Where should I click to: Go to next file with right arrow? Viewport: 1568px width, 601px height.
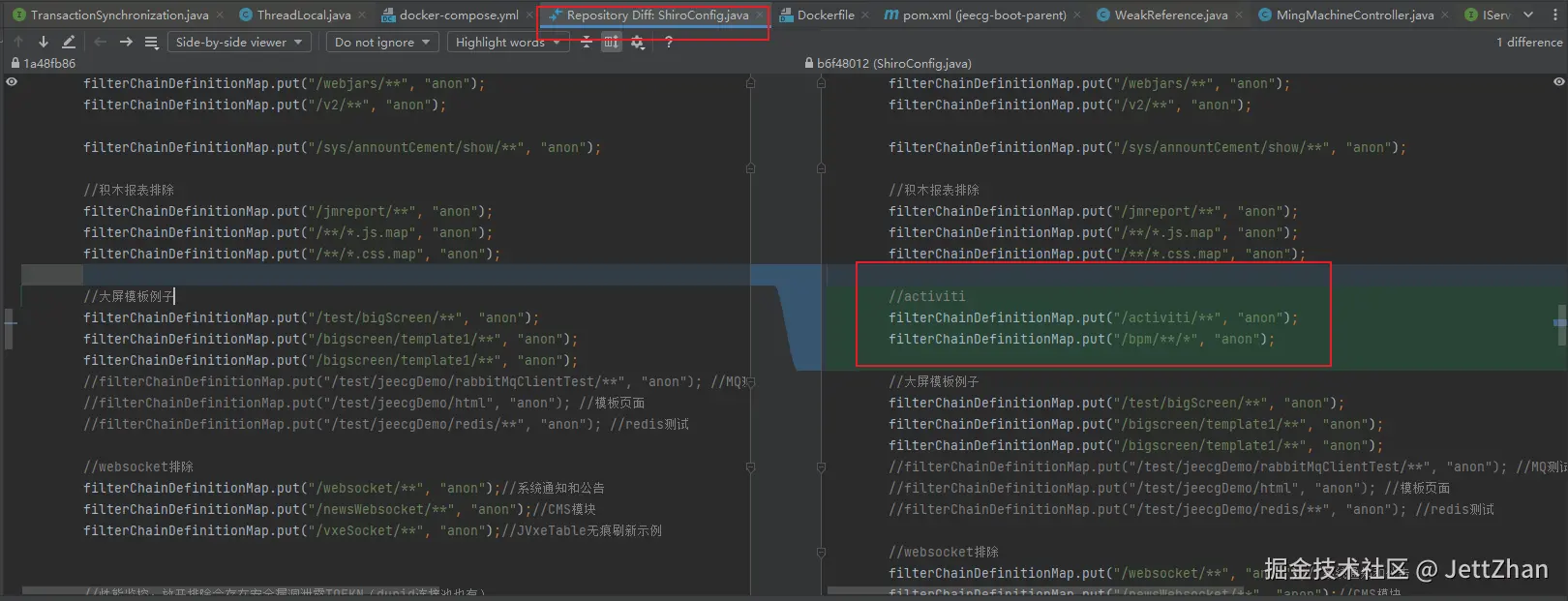coord(126,42)
